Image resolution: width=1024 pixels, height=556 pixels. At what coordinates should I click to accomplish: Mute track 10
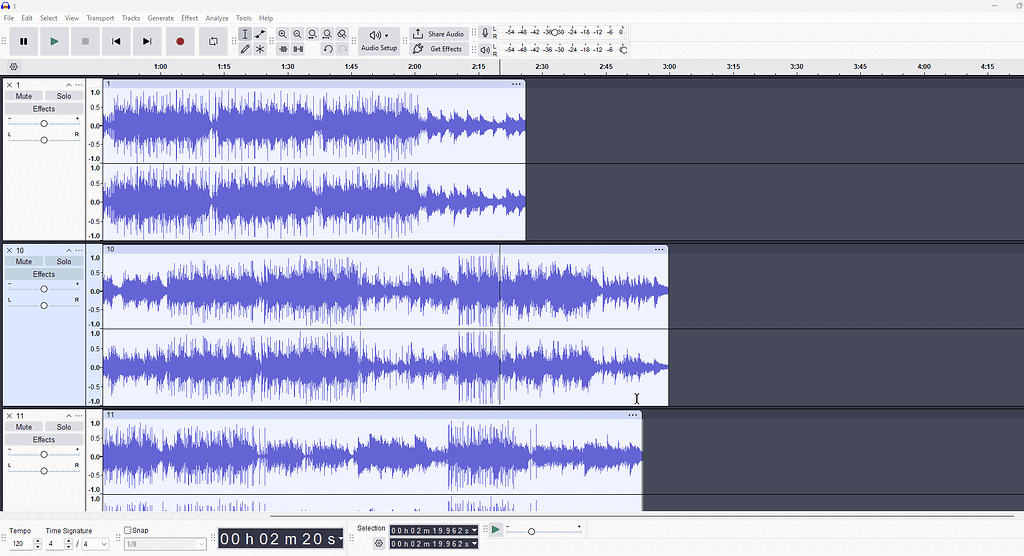(24, 261)
